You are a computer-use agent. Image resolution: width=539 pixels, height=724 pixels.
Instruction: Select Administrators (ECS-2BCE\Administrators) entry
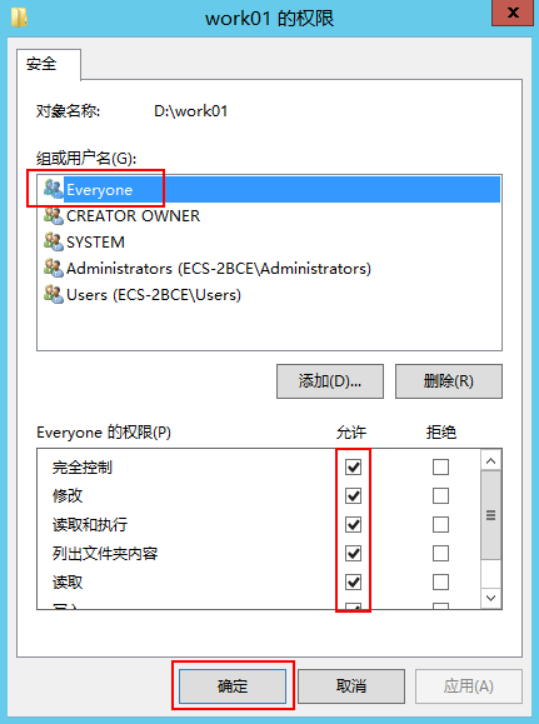[218, 268]
